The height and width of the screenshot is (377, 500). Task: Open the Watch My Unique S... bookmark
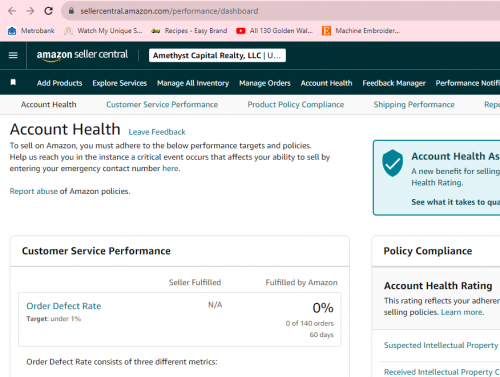tap(103, 31)
